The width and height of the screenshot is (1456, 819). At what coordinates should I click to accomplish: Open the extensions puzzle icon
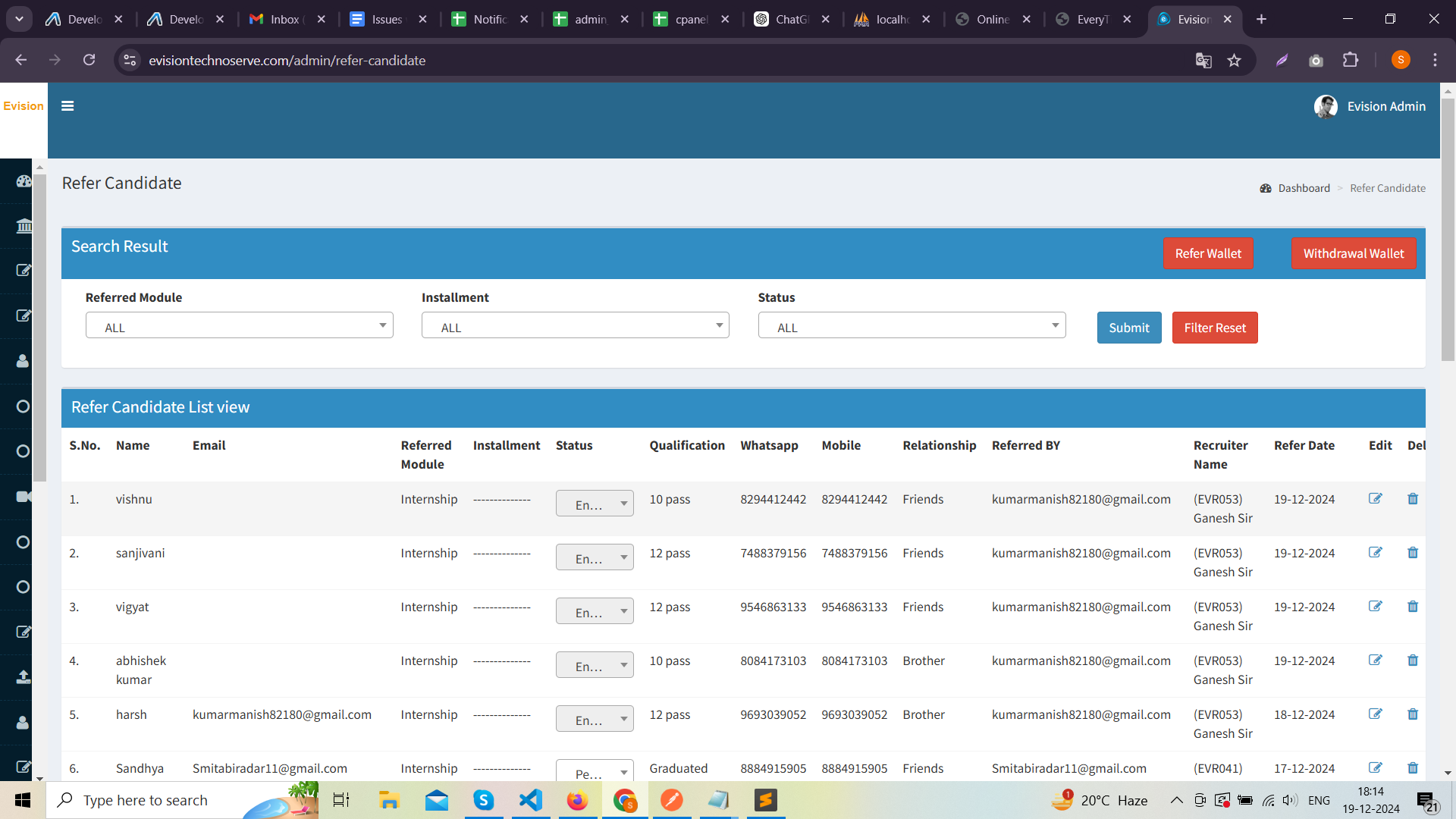tap(1351, 61)
